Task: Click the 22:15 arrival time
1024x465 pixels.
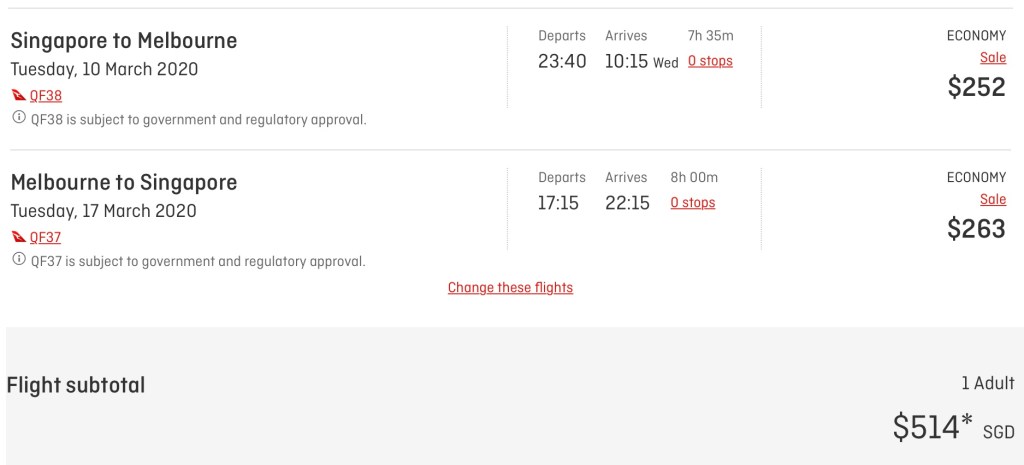Action: pos(627,203)
